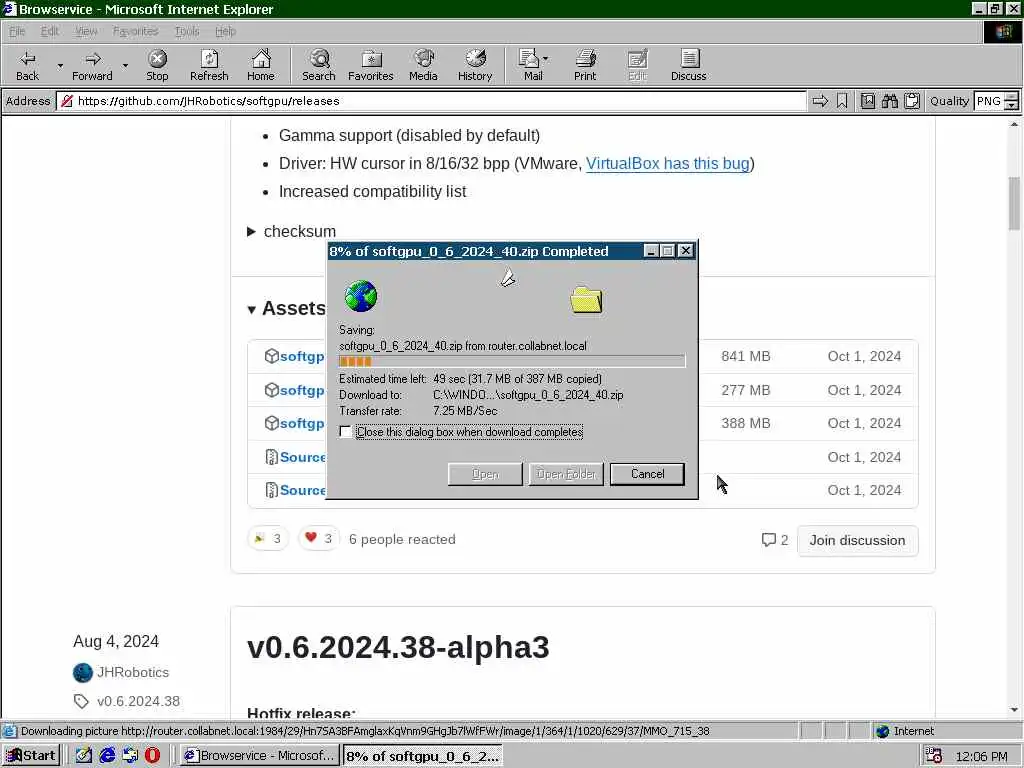Launch Opera from the quick launch
This screenshot has height=768, width=1024.
click(152, 756)
